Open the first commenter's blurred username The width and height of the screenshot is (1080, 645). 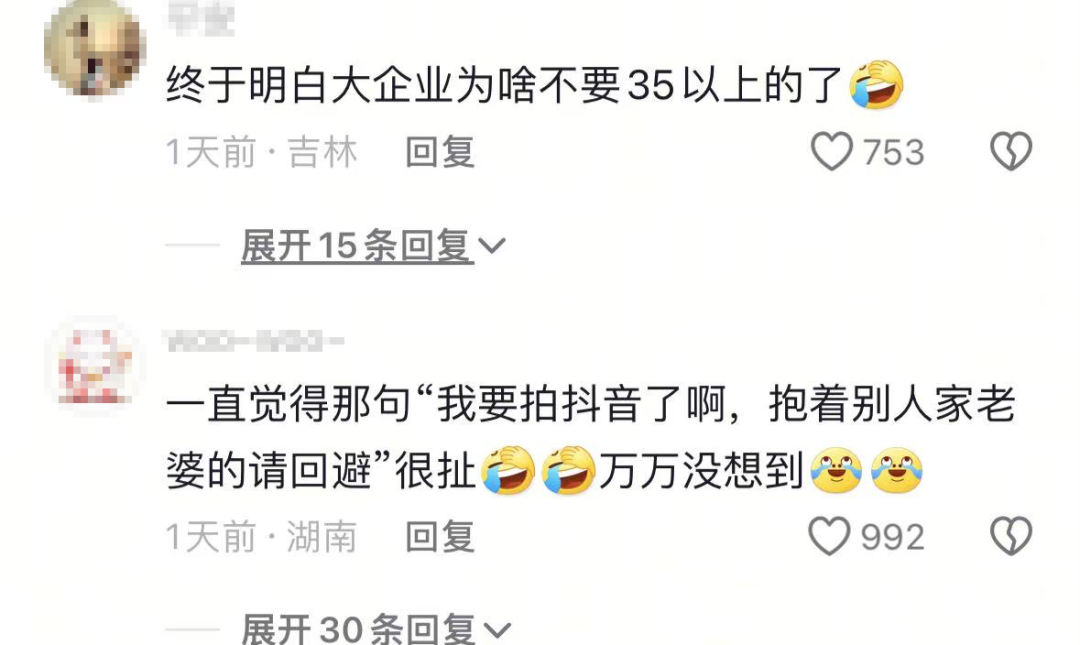[x=200, y=18]
